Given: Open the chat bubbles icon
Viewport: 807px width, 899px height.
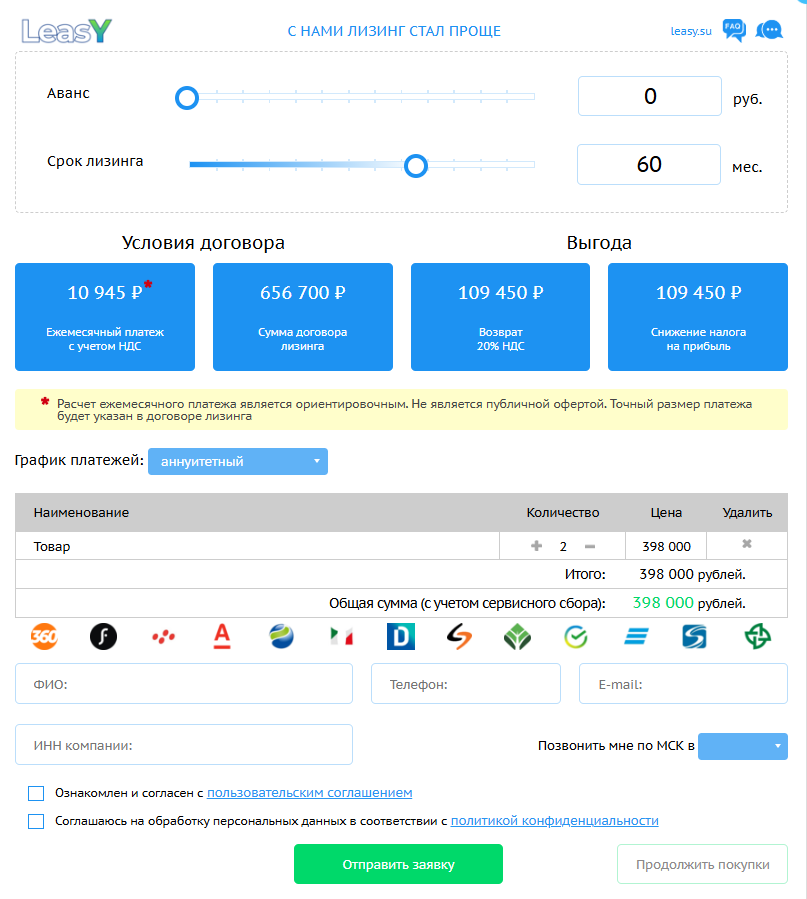Looking at the screenshot, I should (769, 30).
